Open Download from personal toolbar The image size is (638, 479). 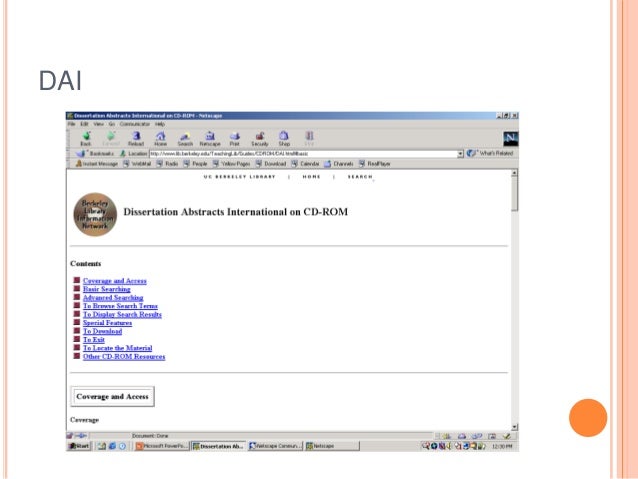[x=271, y=164]
